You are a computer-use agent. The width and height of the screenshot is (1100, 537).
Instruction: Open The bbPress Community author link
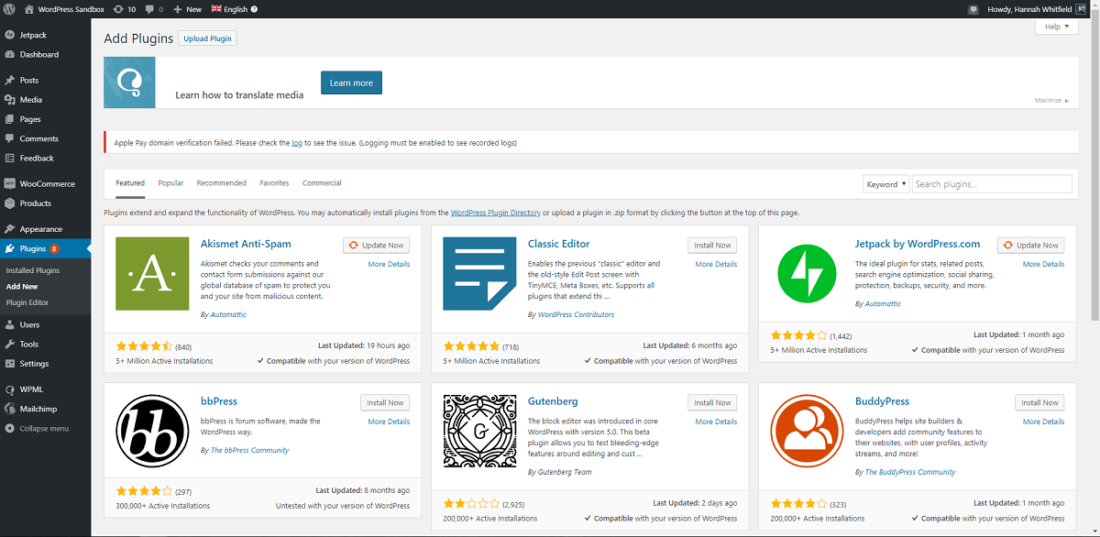click(250, 450)
